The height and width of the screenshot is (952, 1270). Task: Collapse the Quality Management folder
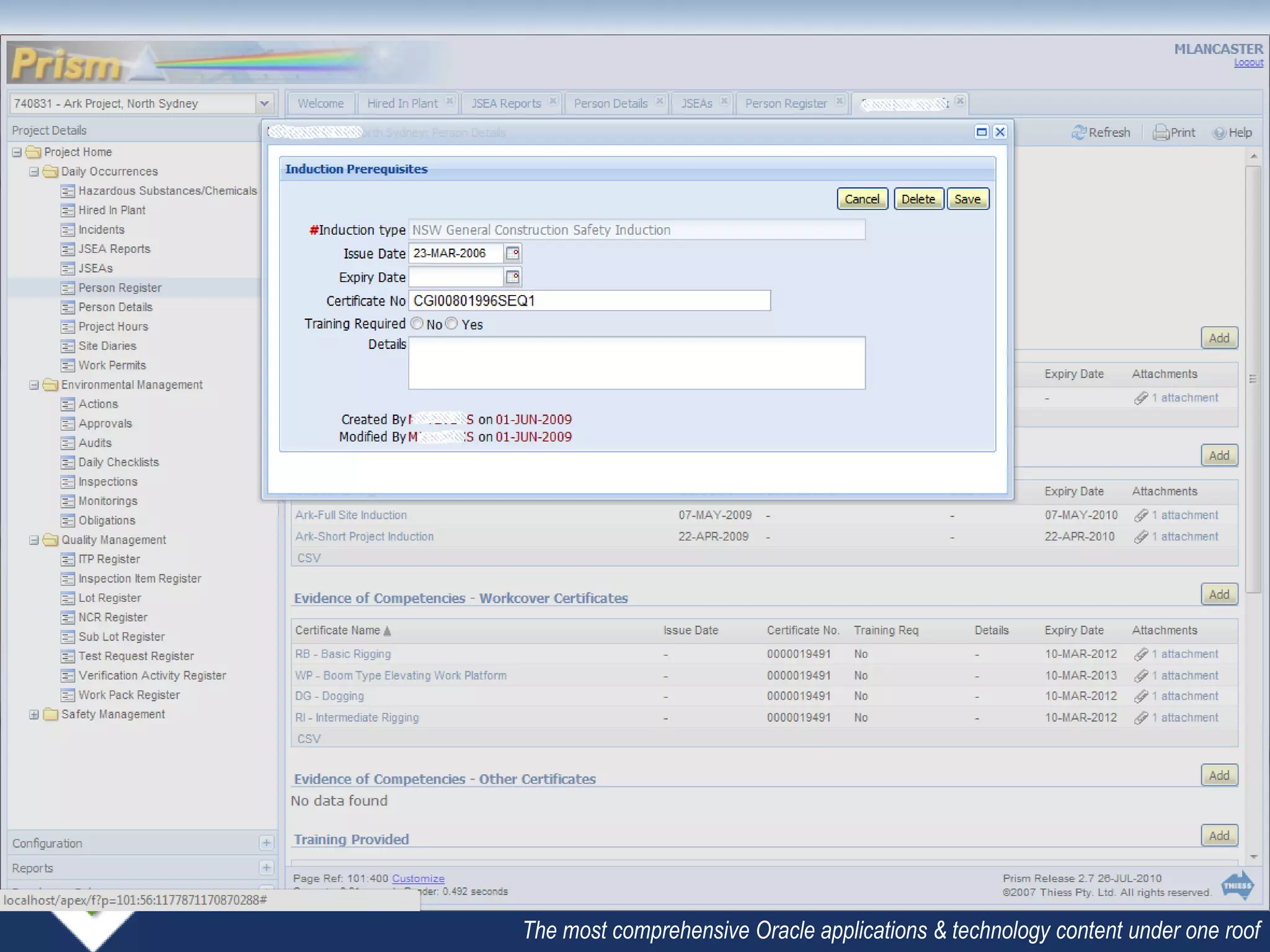[35, 540]
